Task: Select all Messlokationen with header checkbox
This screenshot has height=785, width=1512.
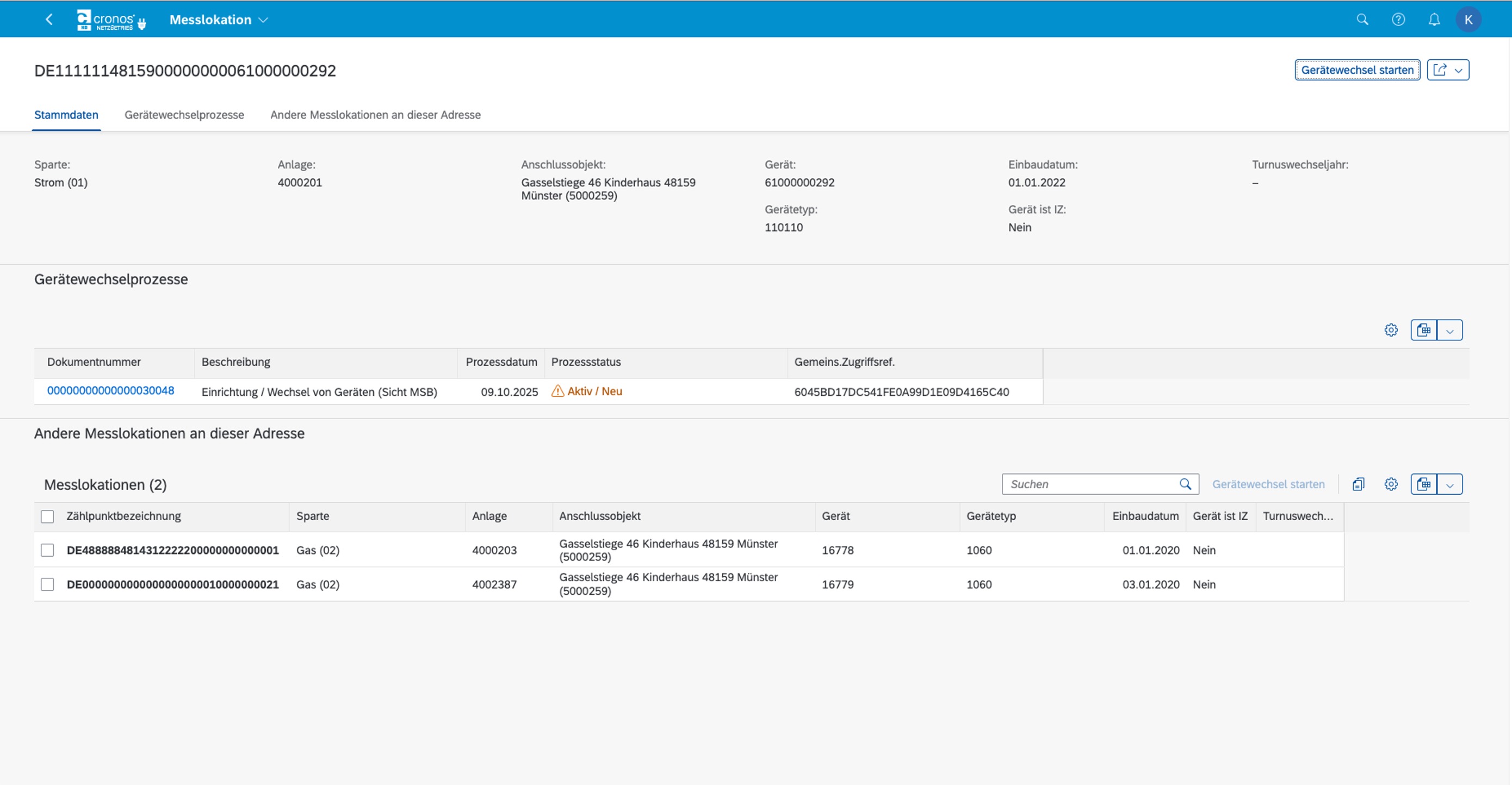Action: (x=47, y=516)
